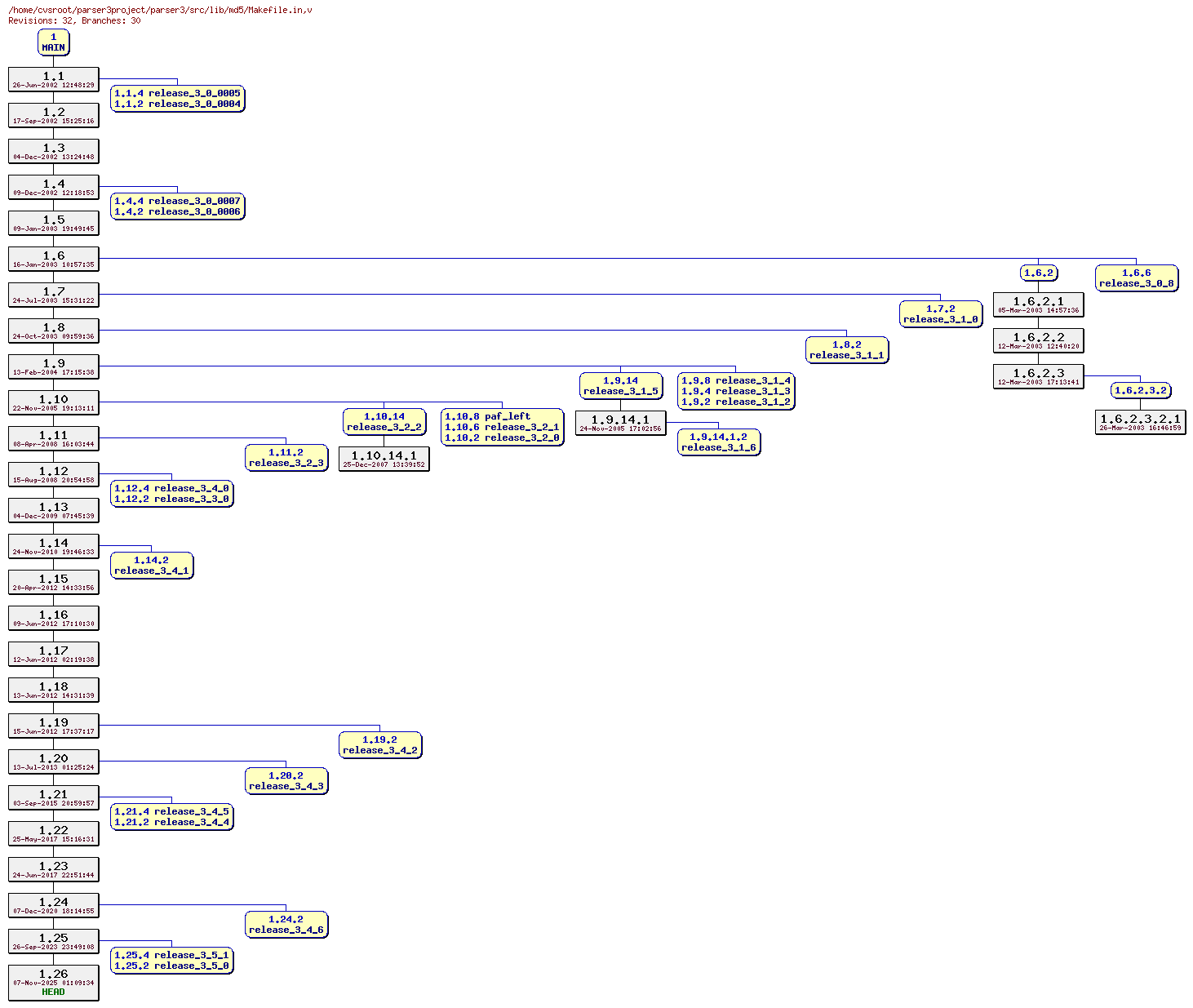This screenshot has width=1193, height=1008.
Task: Click revision 1.14 node
Action: coord(54,546)
